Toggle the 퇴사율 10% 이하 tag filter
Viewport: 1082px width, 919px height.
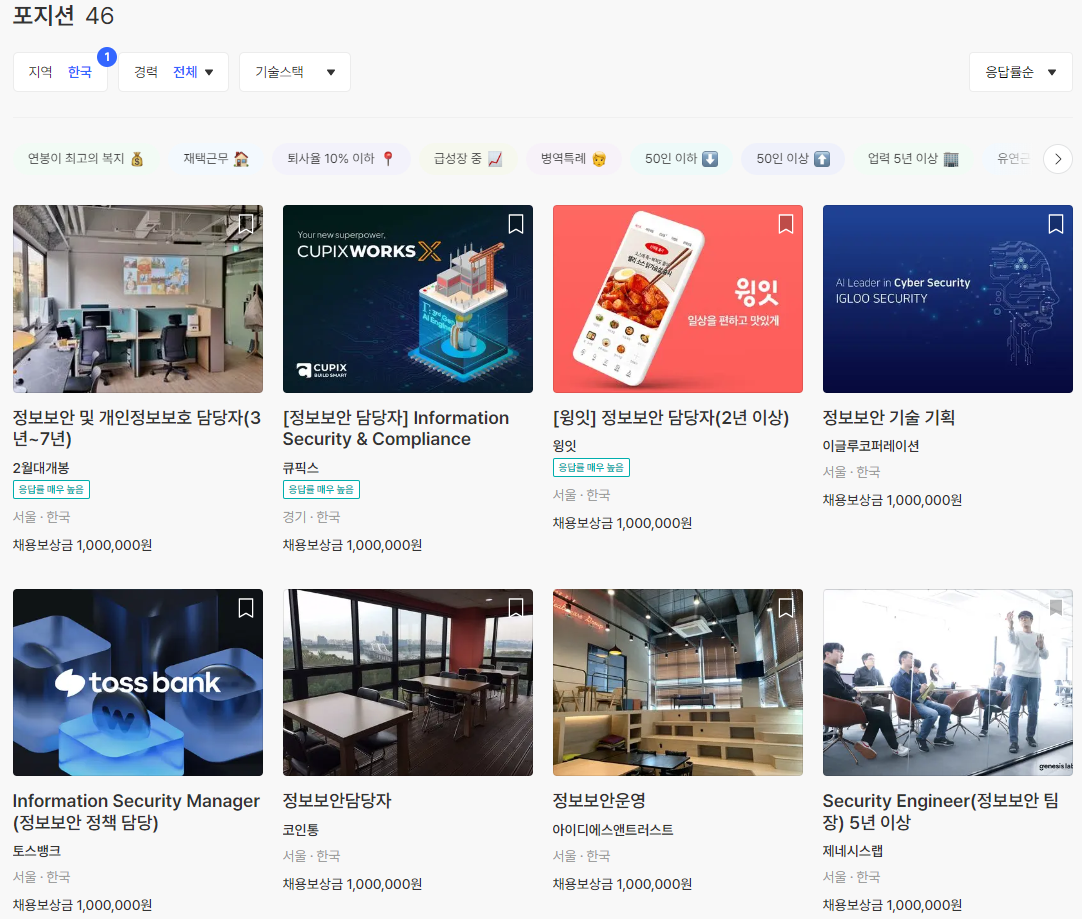point(341,159)
